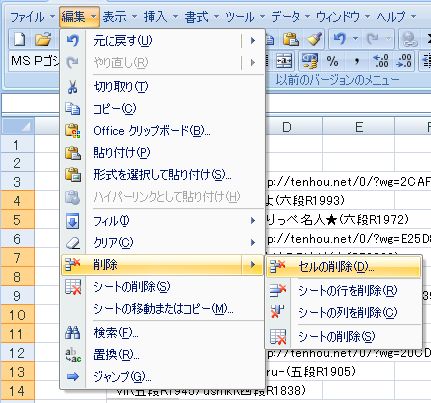Click the Open folder toolbar icon
The width and height of the screenshot is (431, 403).
coord(43,40)
